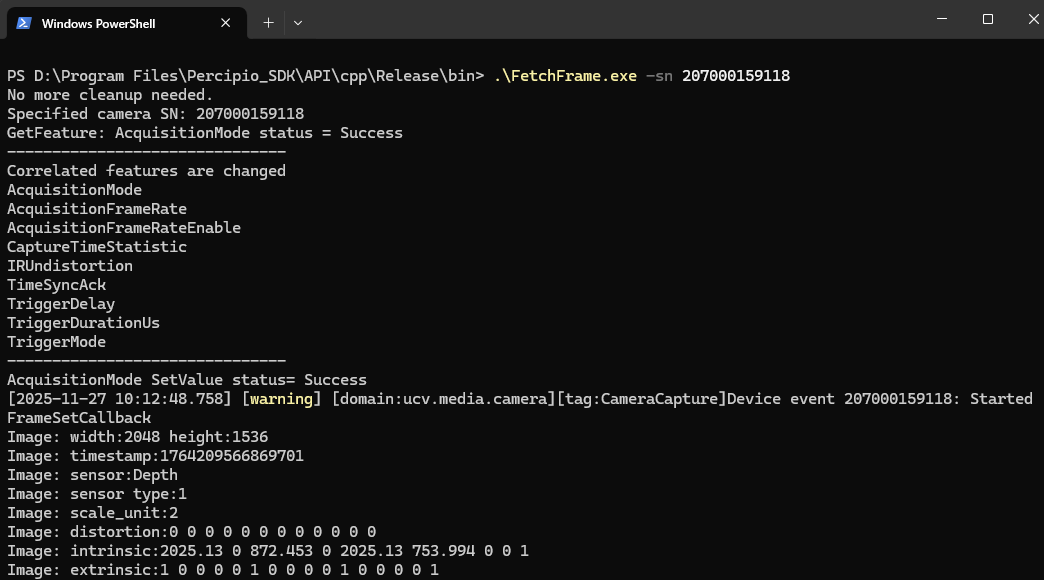Close the terminal window
Viewport: 1044px width, 580px height.
coord(1033,19)
